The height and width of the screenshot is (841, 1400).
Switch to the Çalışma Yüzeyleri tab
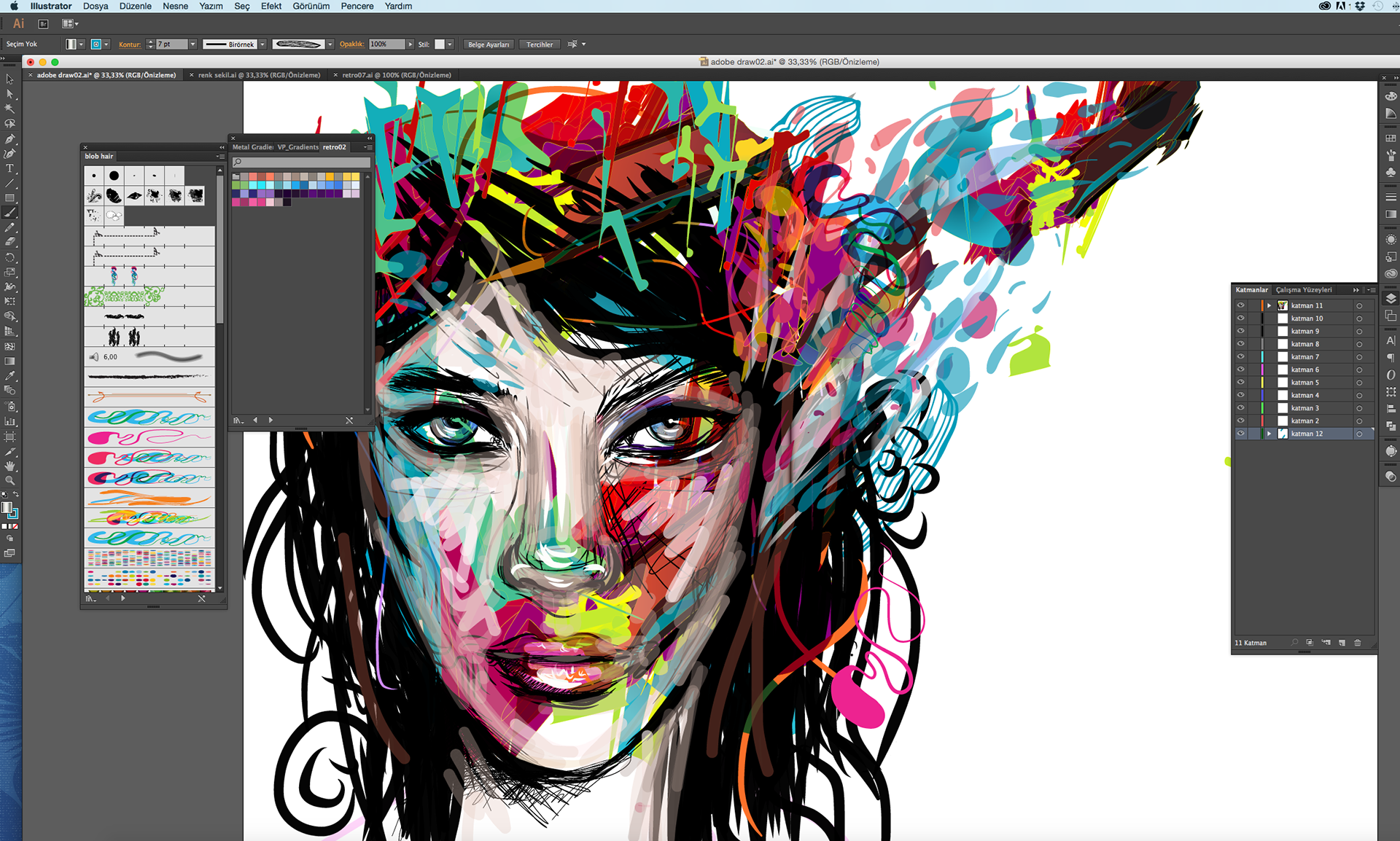click(1304, 290)
